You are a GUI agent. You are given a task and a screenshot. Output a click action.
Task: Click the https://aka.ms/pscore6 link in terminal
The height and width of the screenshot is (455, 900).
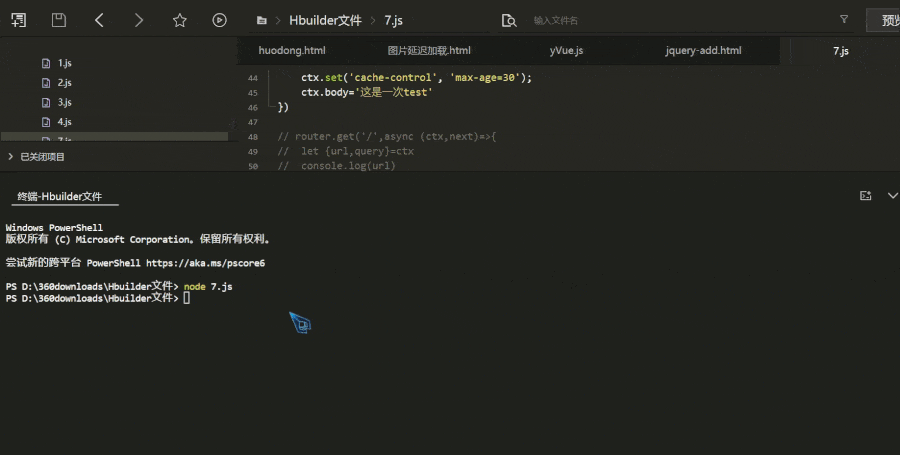pyautogui.click(x=205, y=263)
